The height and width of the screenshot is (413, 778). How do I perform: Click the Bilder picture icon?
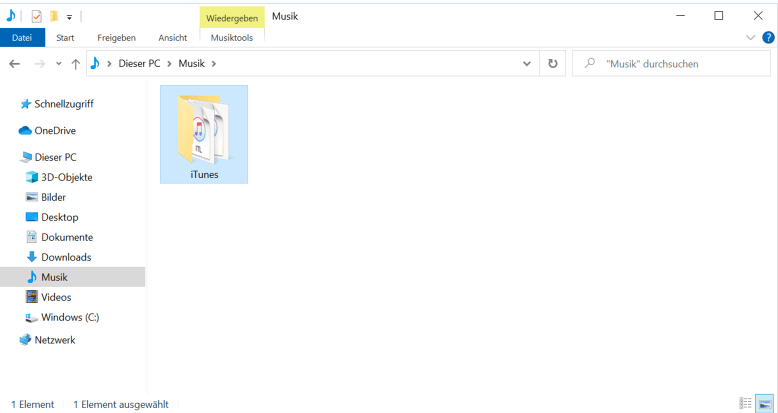pyautogui.click(x=32, y=197)
